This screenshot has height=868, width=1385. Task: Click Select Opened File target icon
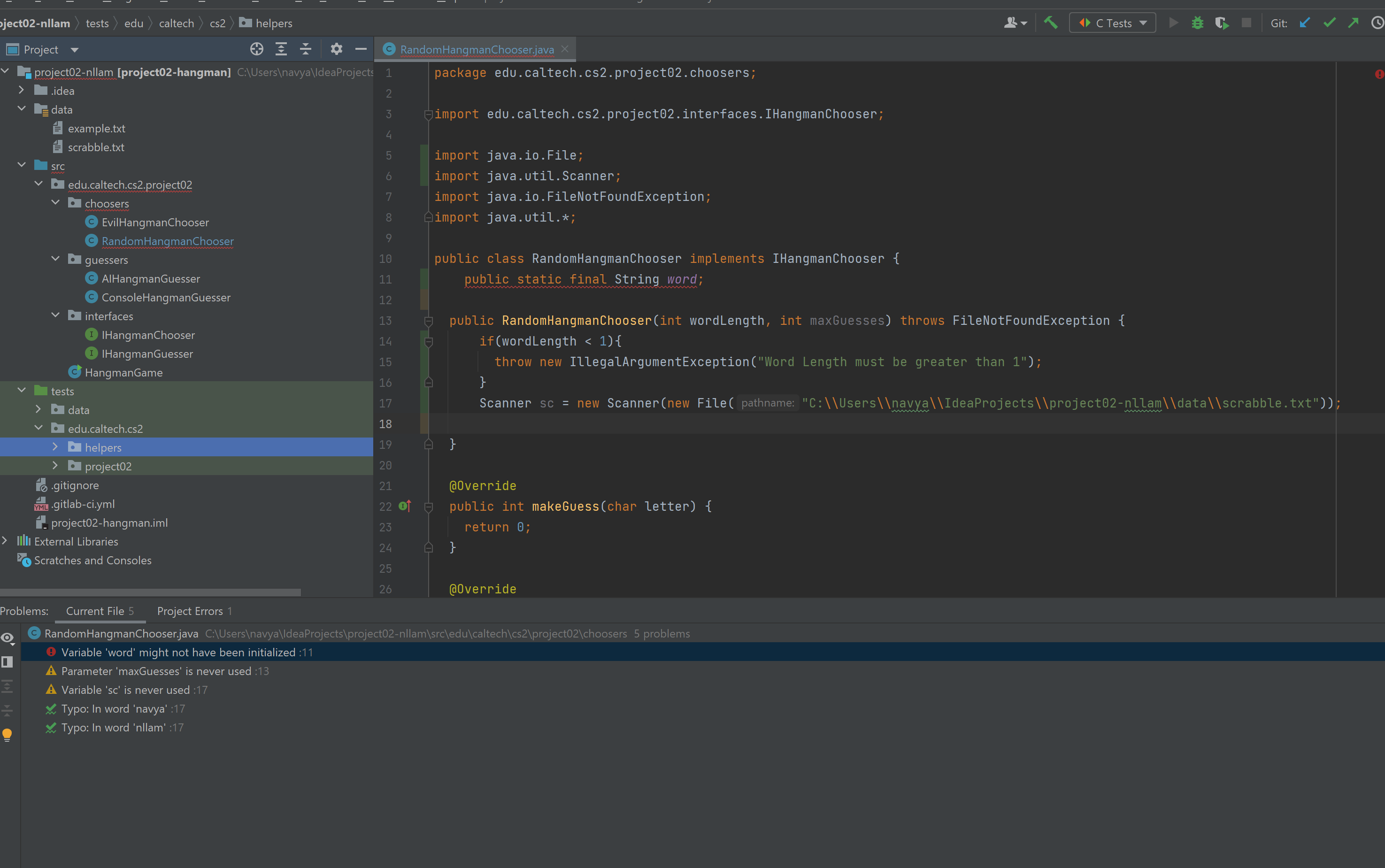click(256, 49)
